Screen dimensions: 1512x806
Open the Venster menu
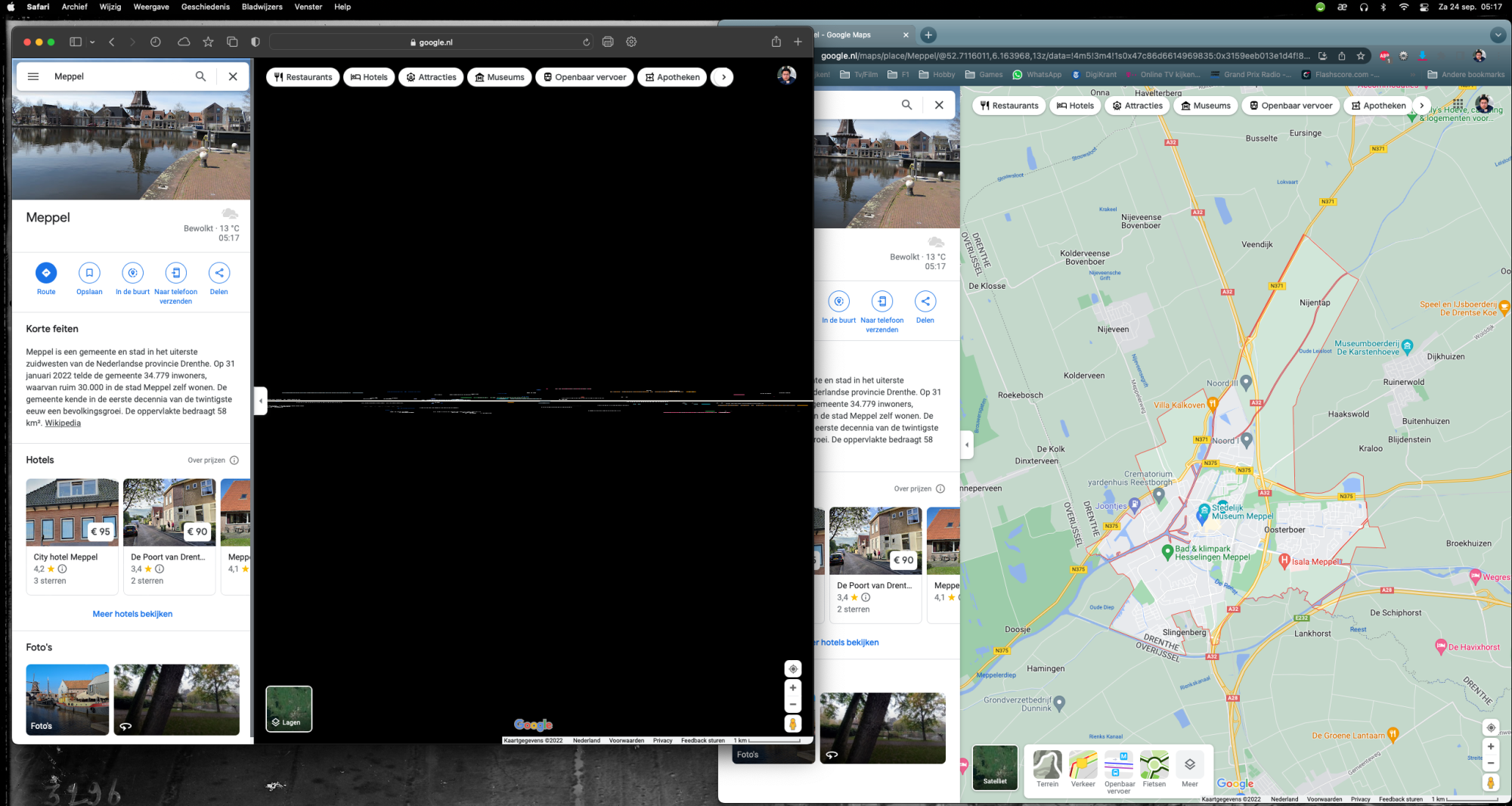(x=308, y=7)
